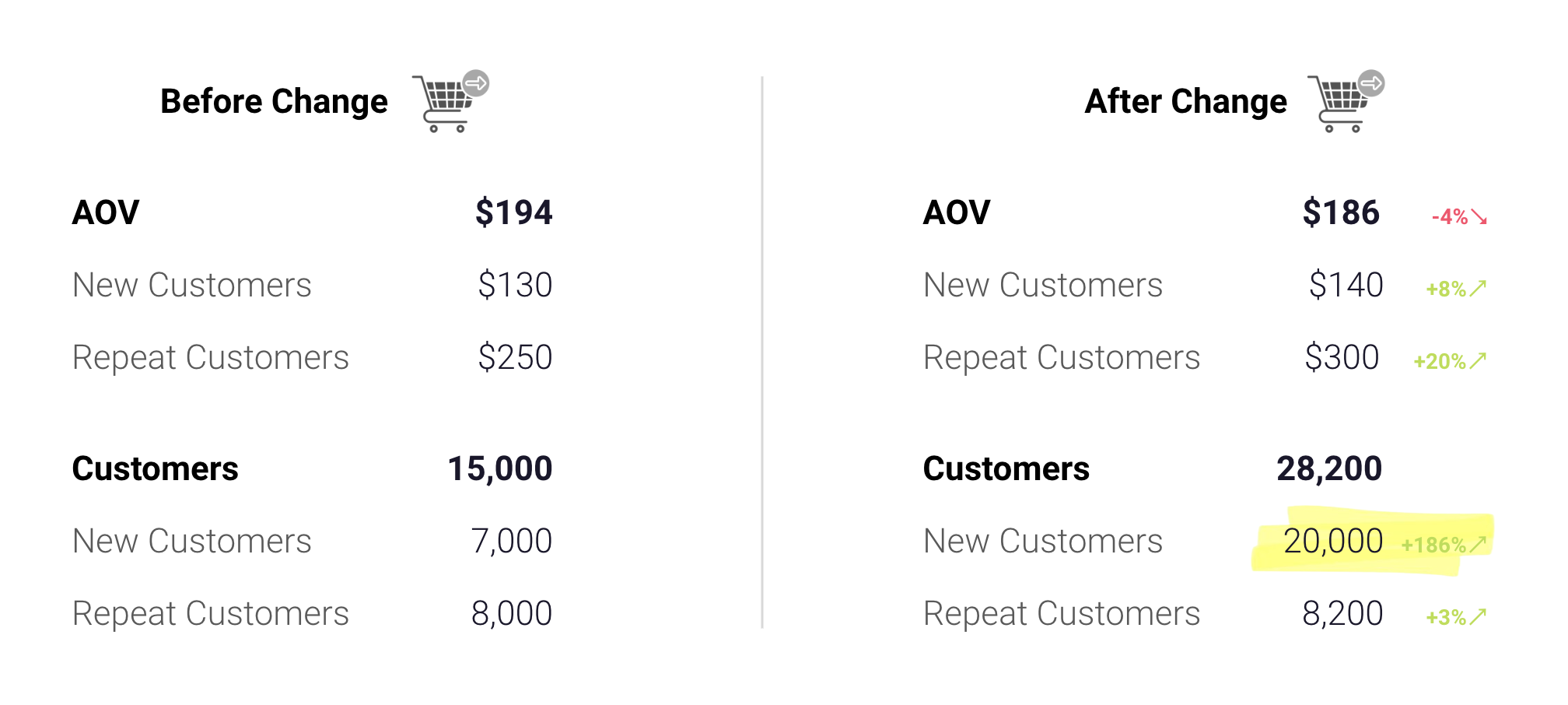Click the green up arrow beside +8%
The image size is (1568, 705).
tap(1478, 289)
